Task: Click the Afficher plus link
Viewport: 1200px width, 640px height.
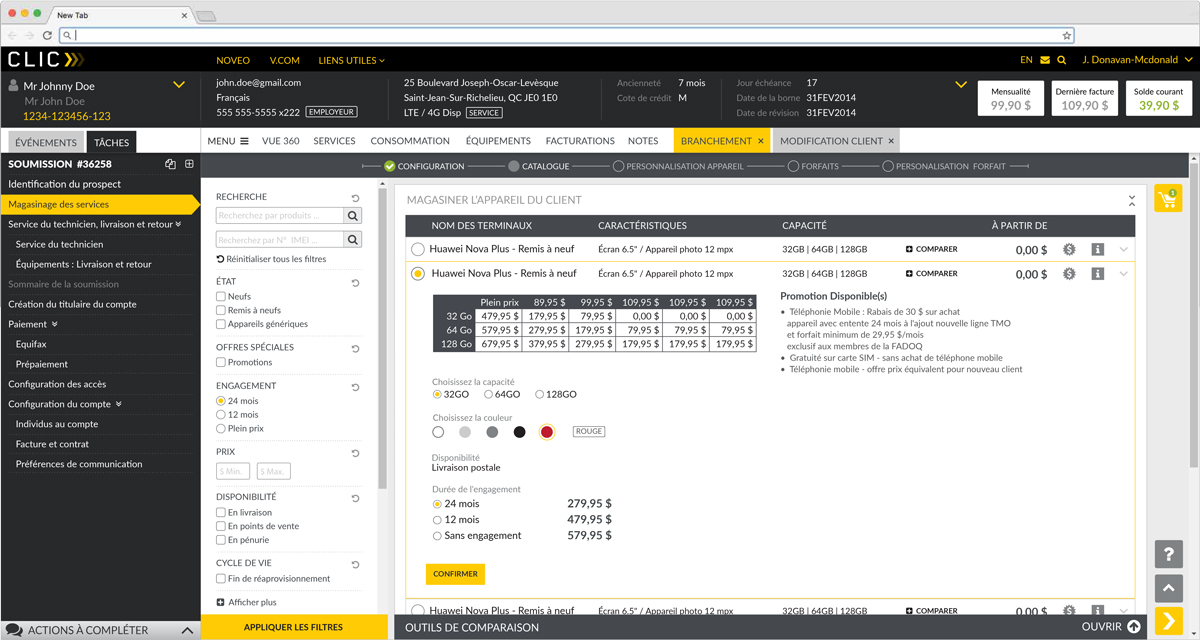Action: click(246, 602)
